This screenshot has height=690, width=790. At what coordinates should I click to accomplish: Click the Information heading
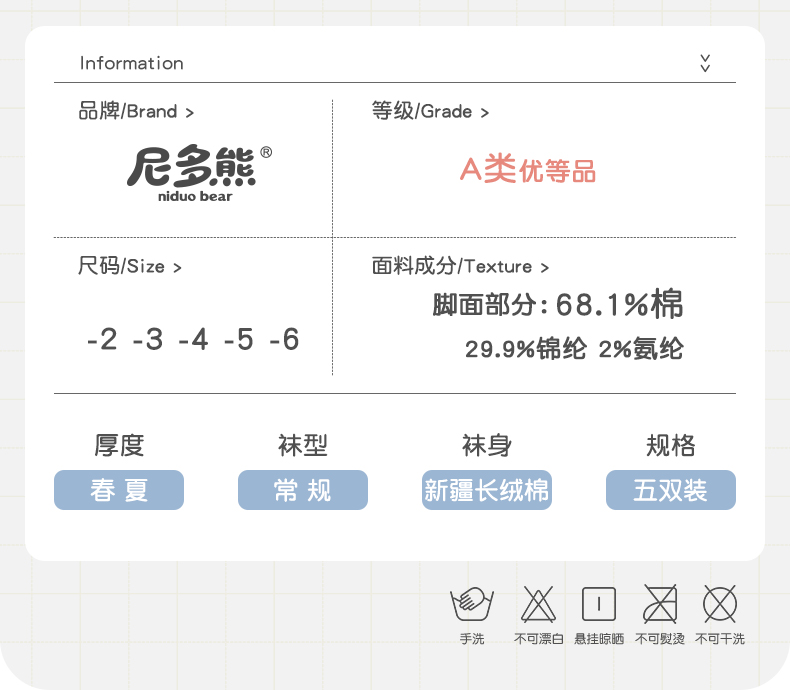click(131, 63)
